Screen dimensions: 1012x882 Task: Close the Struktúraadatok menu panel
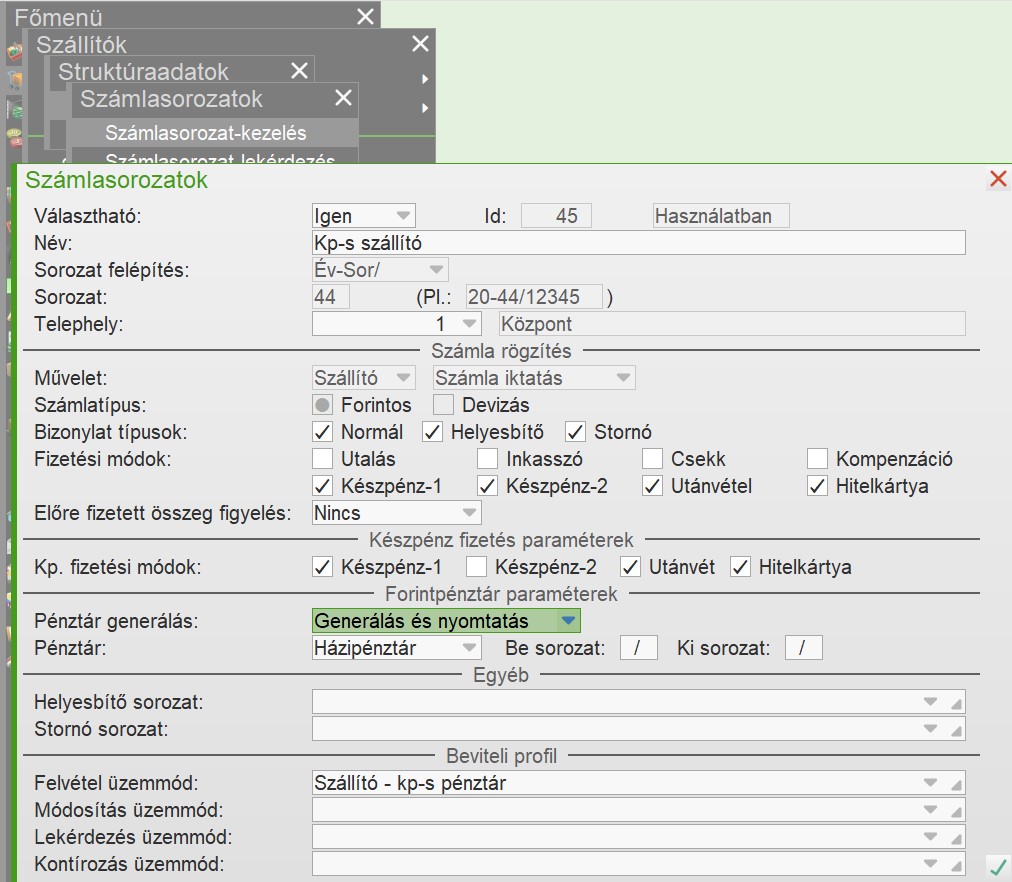299,70
